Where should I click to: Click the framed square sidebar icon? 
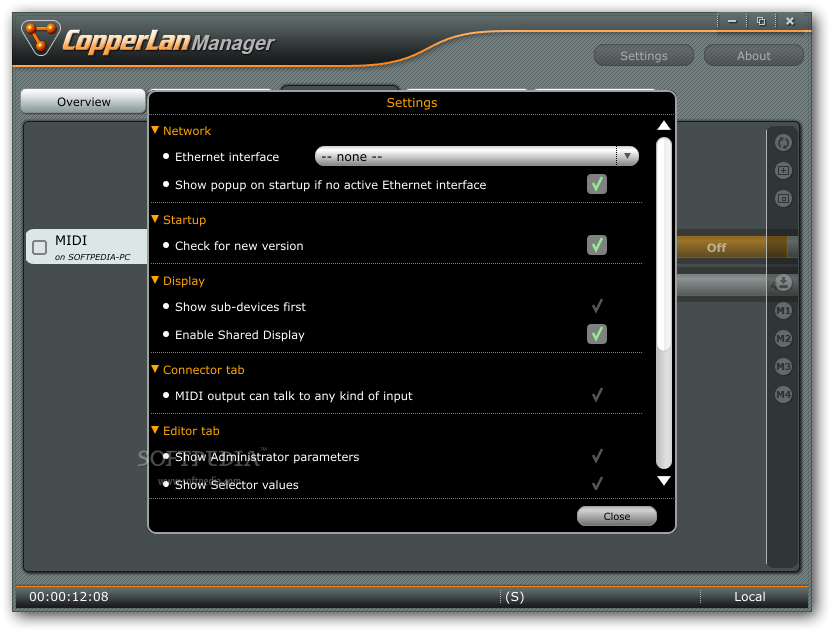coord(783,199)
